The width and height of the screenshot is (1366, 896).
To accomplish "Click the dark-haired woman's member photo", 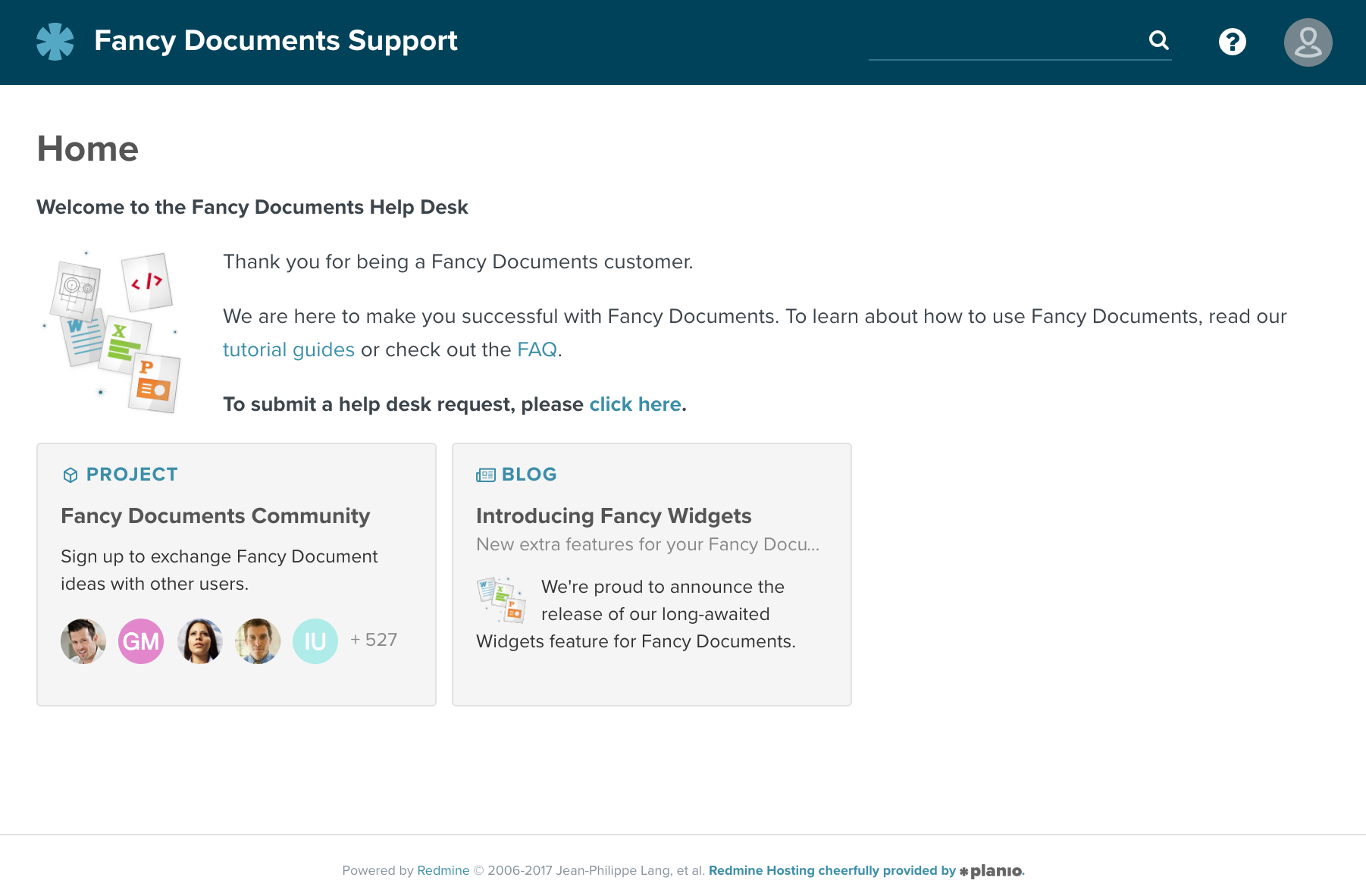I will pyautogui.click(x=199, y=641).
